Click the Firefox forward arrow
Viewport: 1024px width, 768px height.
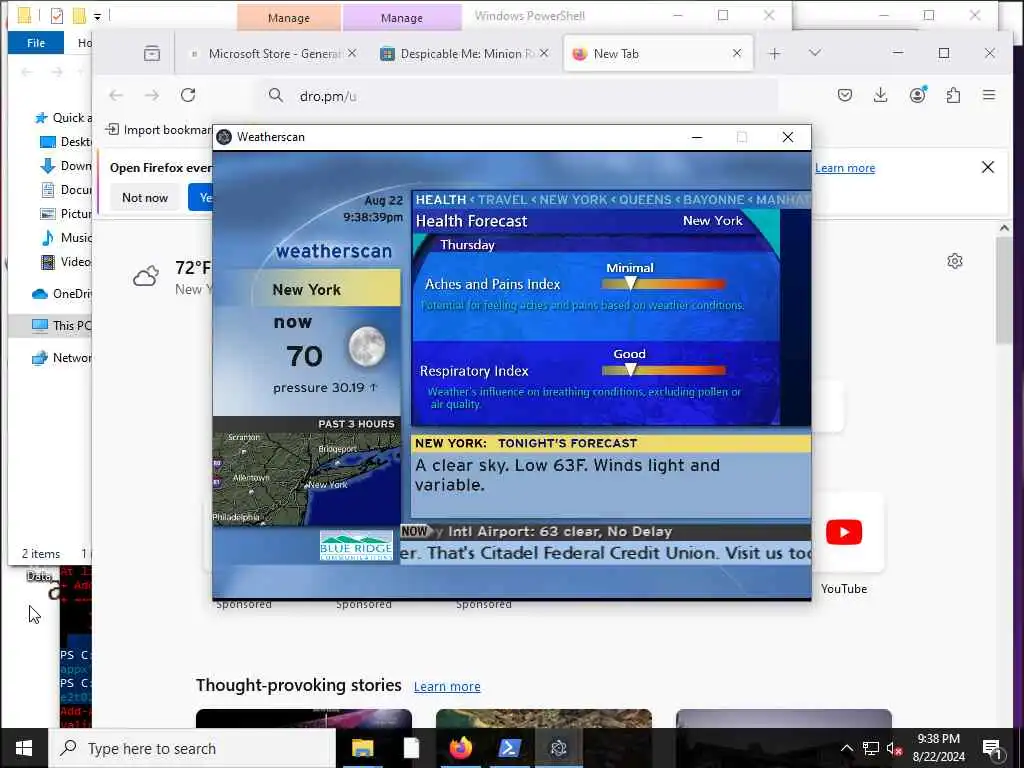tap(152, 95)
